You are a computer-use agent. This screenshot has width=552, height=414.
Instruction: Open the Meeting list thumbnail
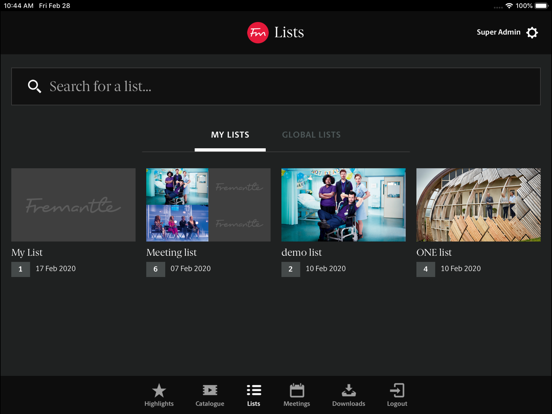[x=208, y=205]
